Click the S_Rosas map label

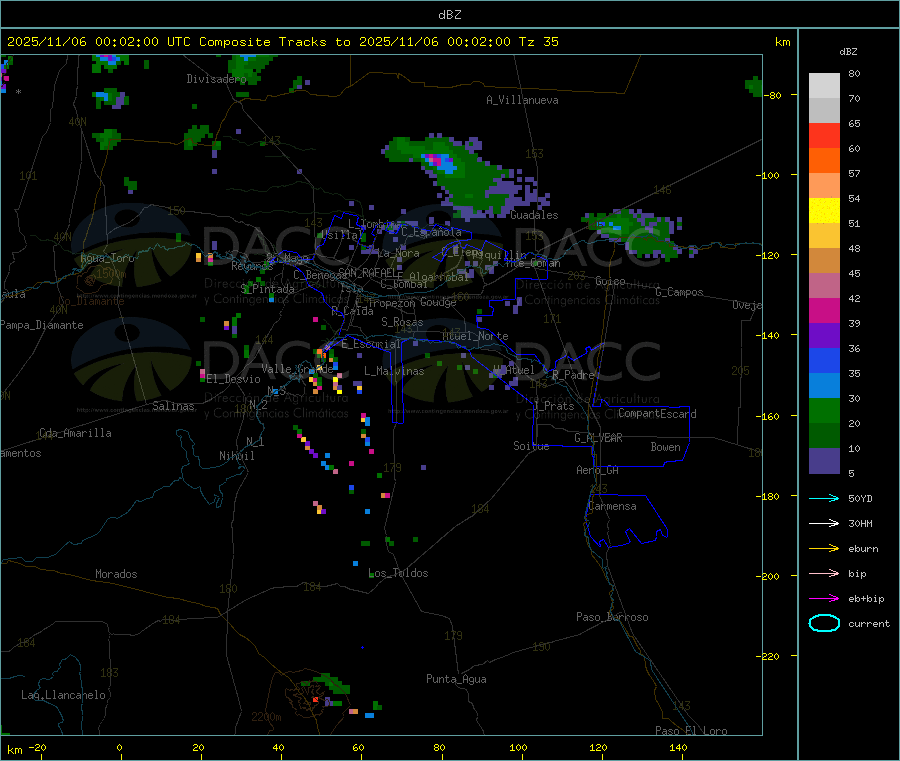click(402, 322)
